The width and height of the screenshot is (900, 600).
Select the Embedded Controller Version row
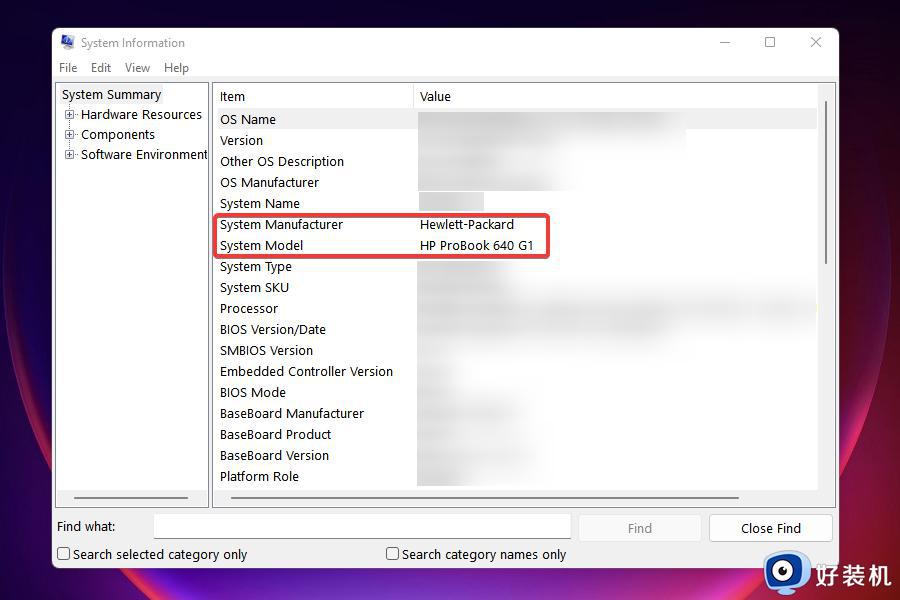coord(517,371)
